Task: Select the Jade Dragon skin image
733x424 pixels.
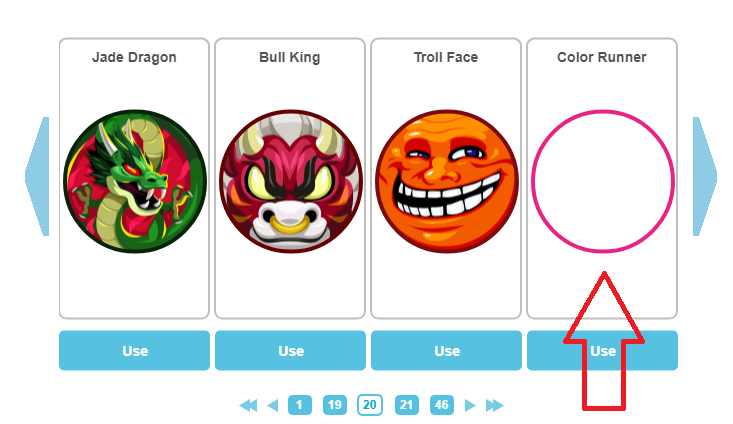Action: (x=135, y=181)
